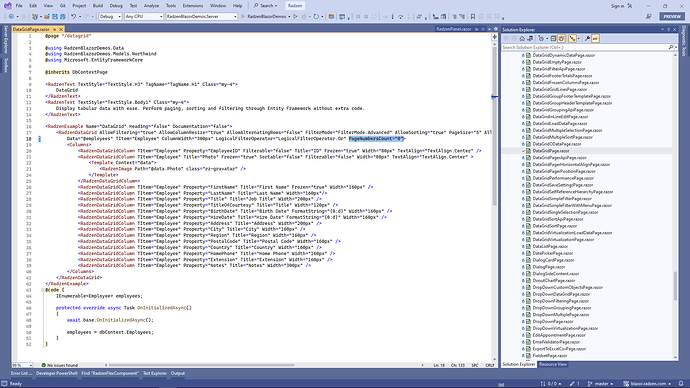690x388 pixels.
Task: Click the Sign in link
Action: click(x=617, y=6)
